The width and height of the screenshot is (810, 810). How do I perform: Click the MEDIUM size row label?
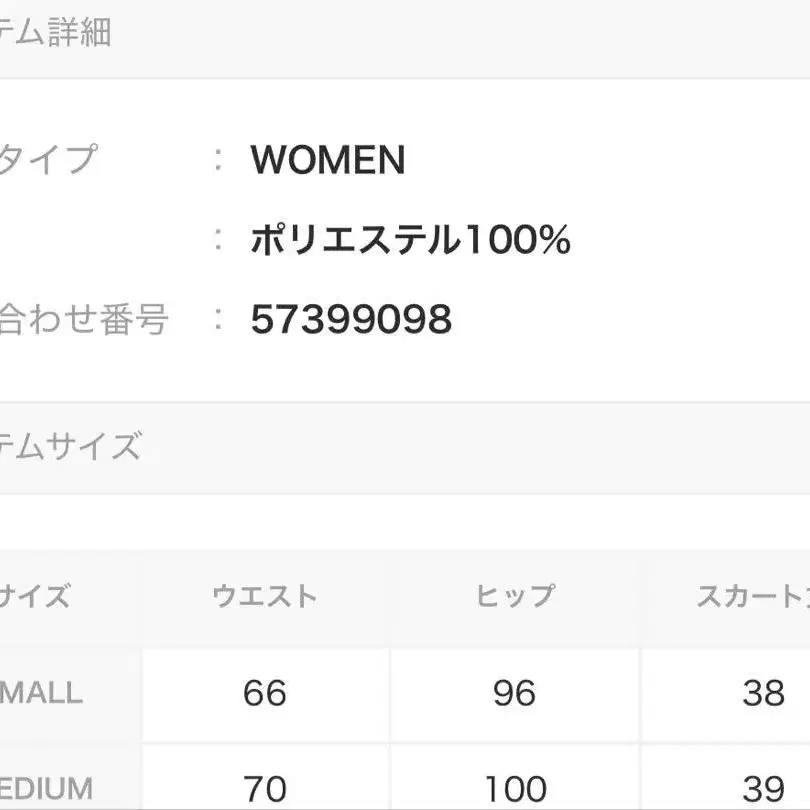coord(46,788)
